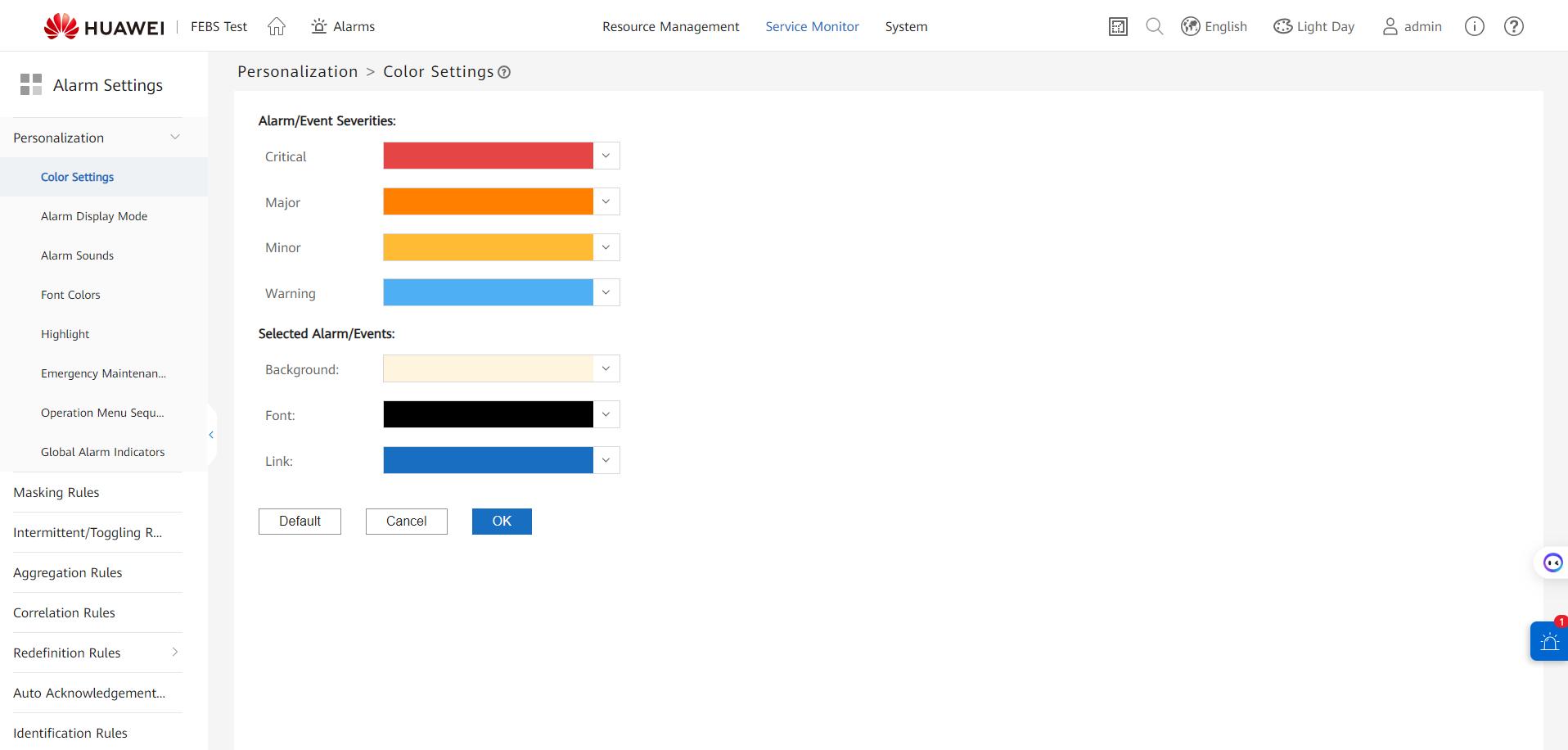1568x750 pixels.
Task: Open the Resource Management menu
Action: click(x=670, y=27)
